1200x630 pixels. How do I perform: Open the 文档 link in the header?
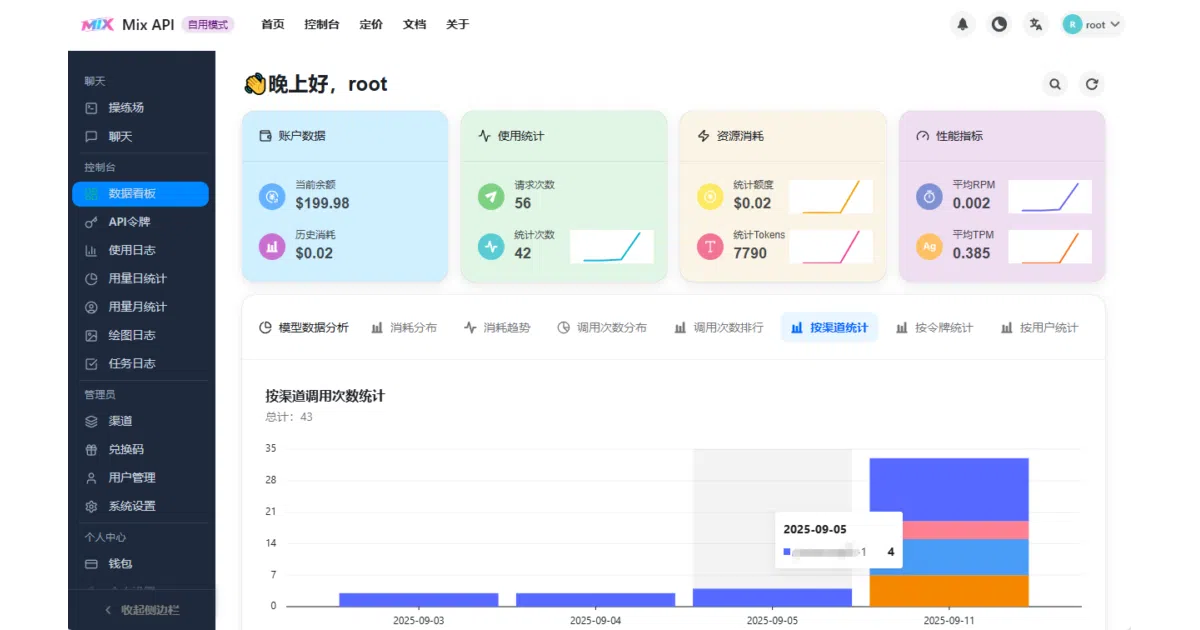[x=414, y=24]
